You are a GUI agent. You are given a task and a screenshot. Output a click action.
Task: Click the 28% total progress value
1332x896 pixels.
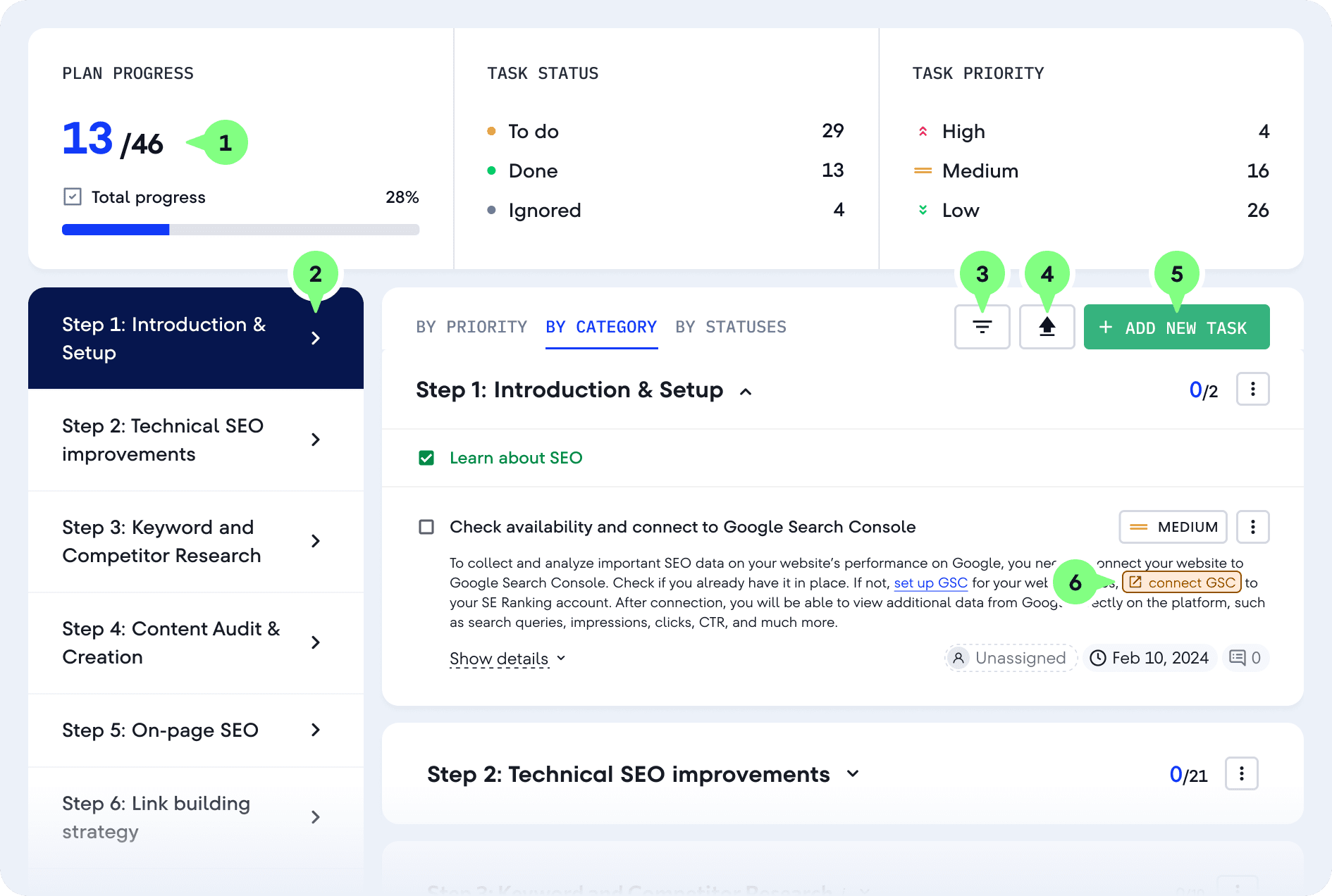click(x=402, y=197)
